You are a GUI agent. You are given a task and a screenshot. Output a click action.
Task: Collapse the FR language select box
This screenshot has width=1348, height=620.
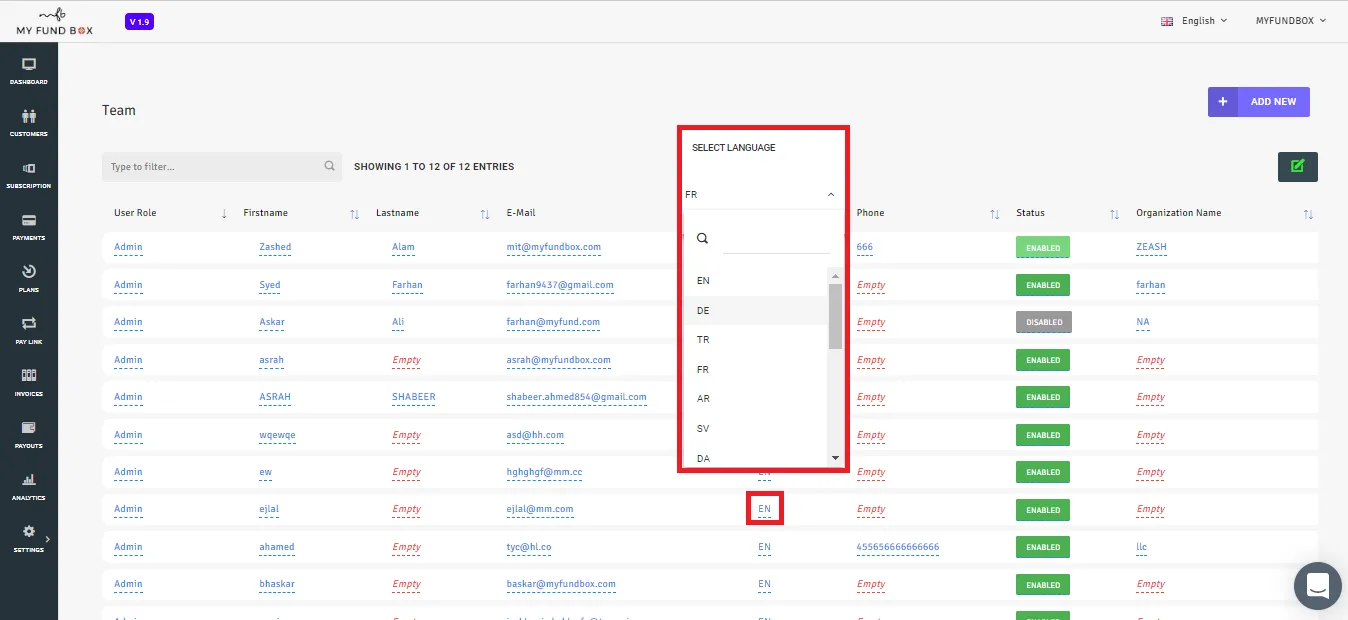[x=761, y=195]
